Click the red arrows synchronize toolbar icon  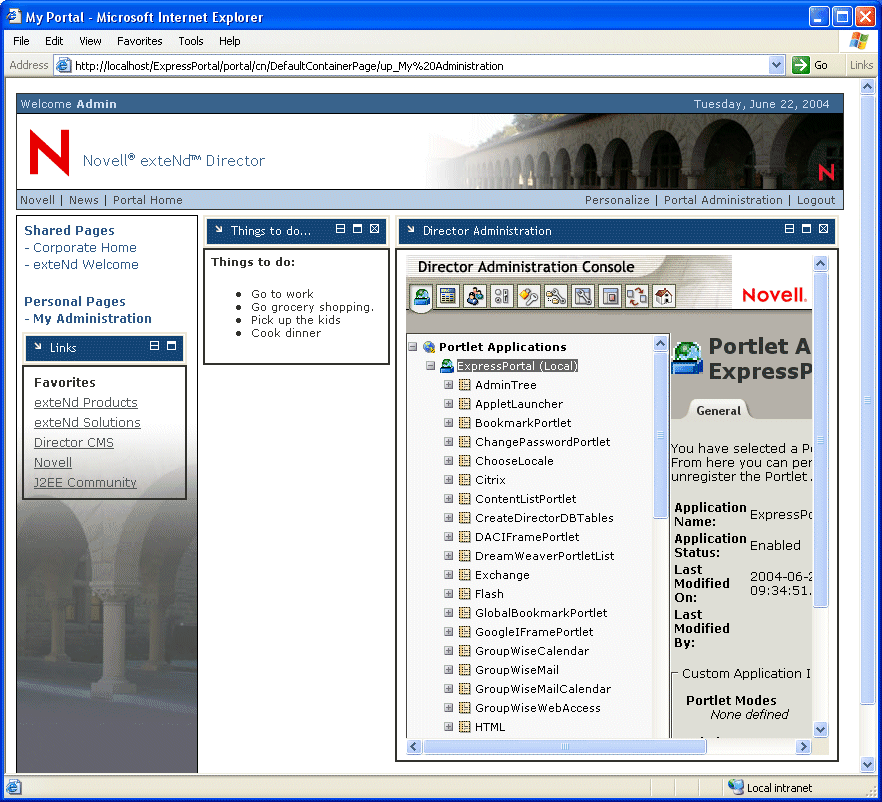pyautogui.click(x=637, y=296)
